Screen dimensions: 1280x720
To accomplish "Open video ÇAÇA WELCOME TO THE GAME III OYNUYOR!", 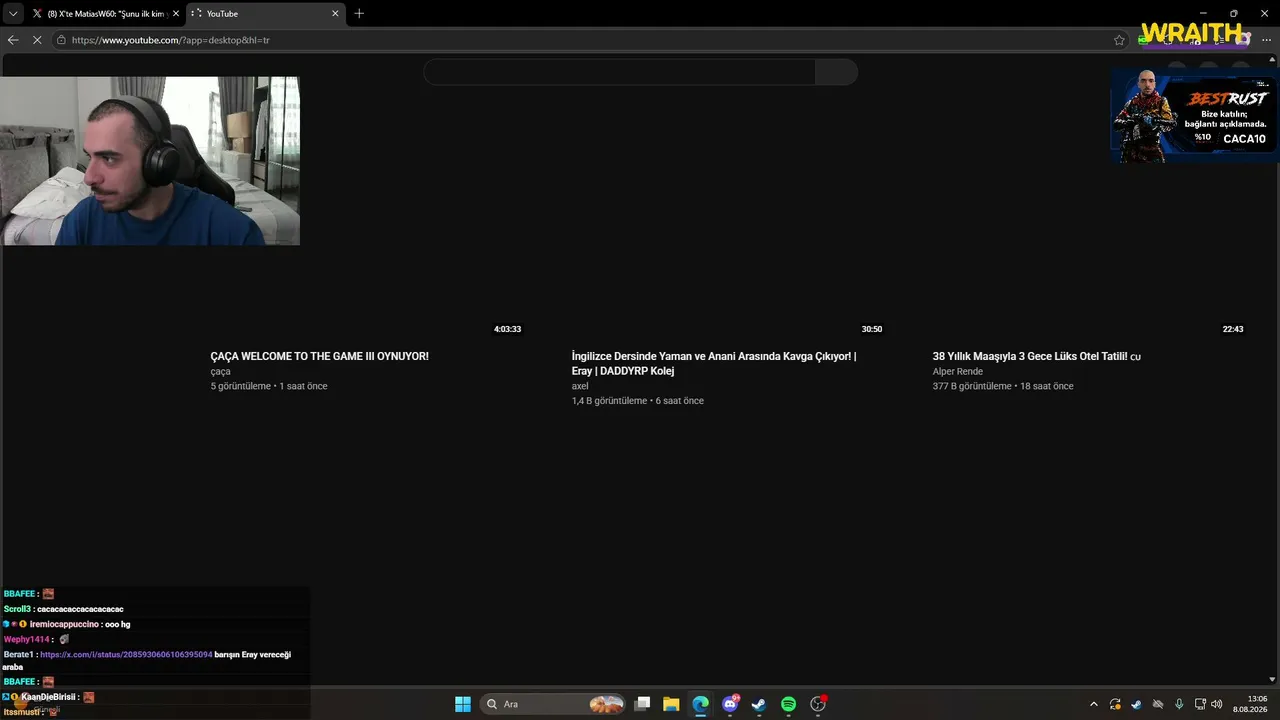I will point(319,356).
